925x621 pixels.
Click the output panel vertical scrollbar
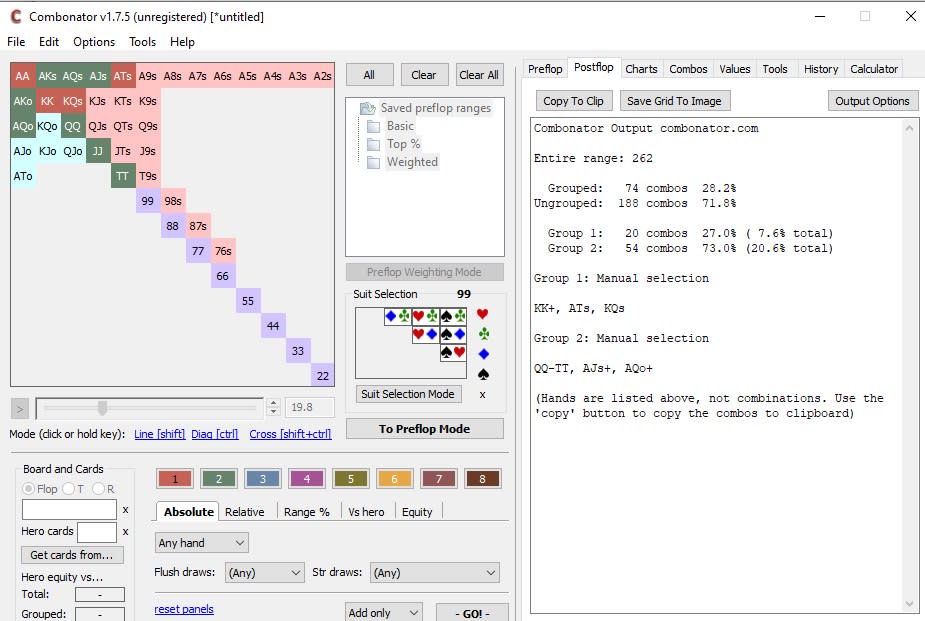[x=909, y=366]
